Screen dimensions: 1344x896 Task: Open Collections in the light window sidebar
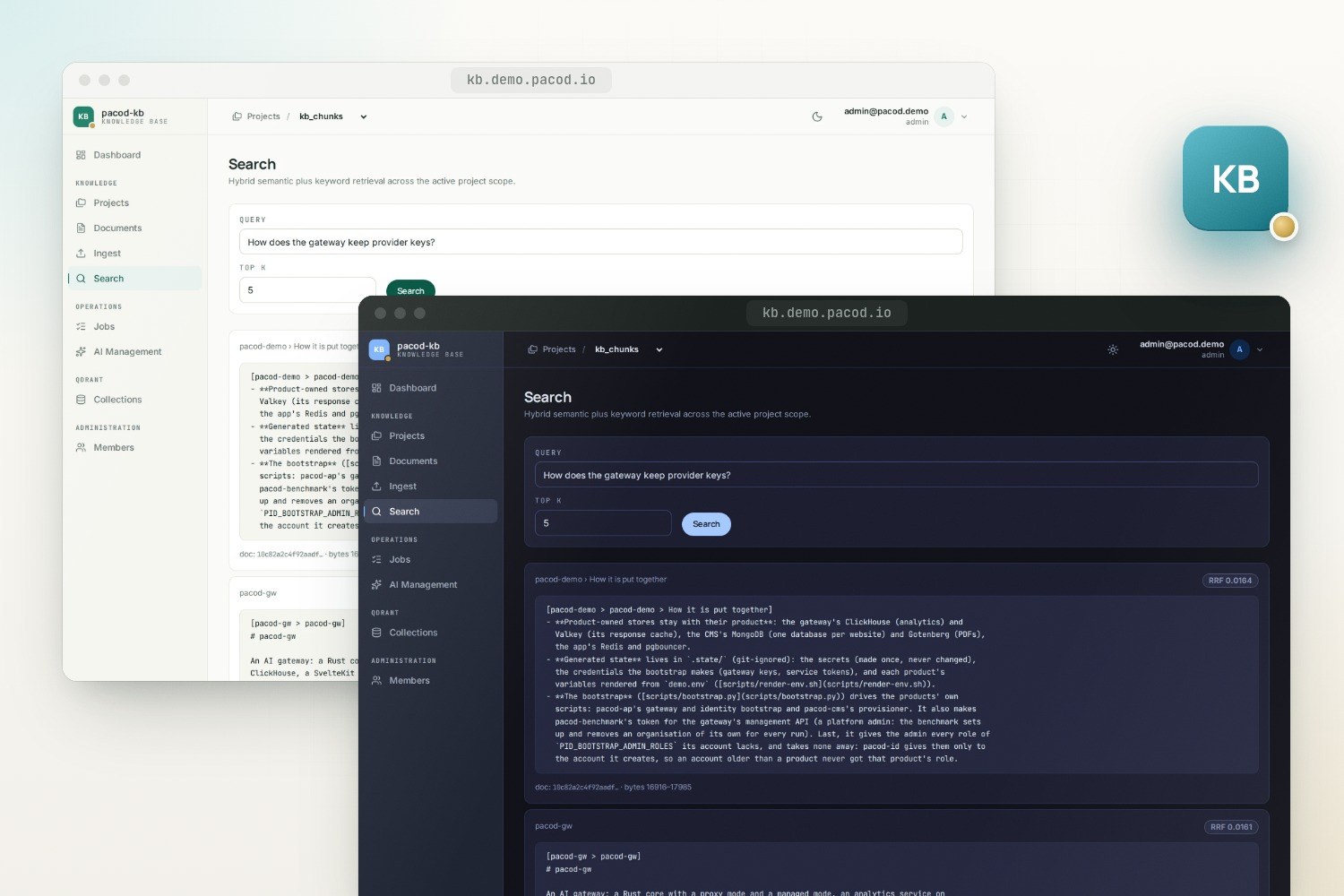click(x=134, y=400)
